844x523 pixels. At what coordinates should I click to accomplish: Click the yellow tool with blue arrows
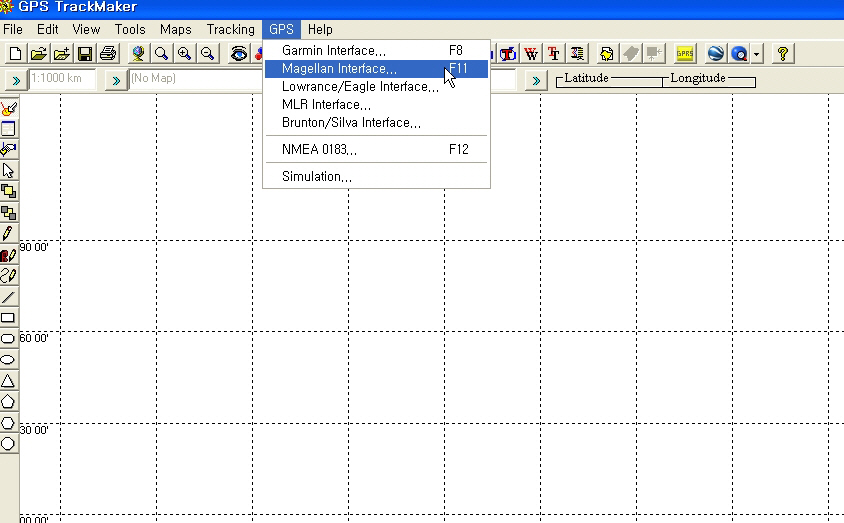click(9, 150)
